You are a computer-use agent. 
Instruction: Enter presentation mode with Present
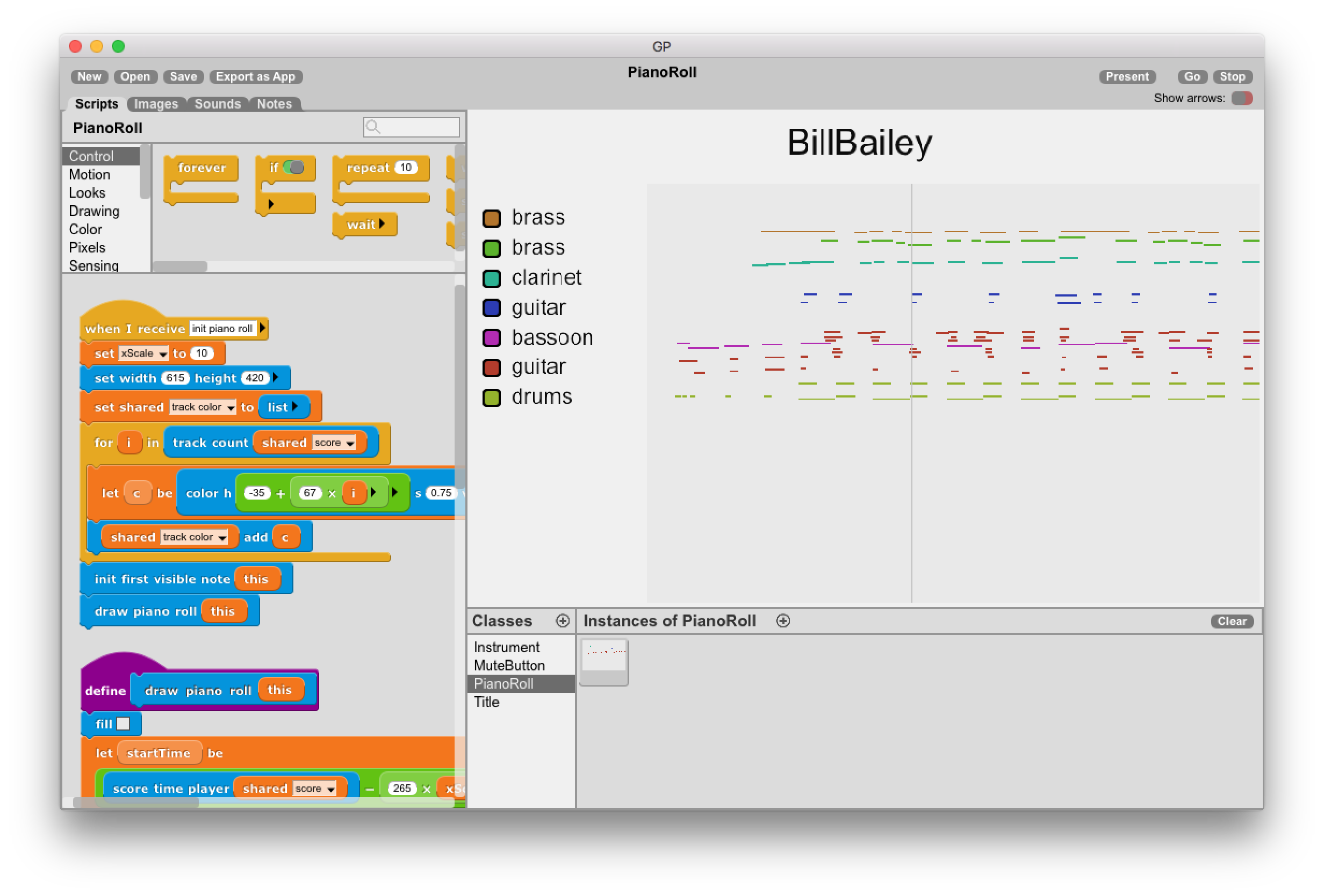1127,76
